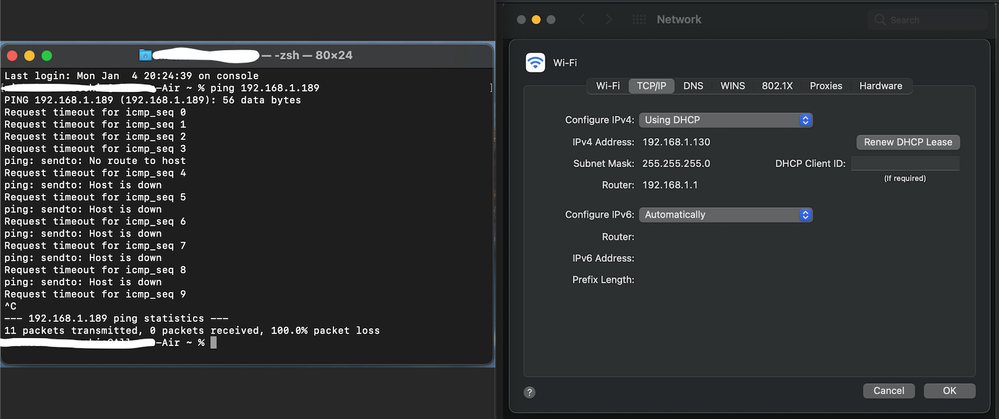Screen dimensions: 999x419
Task: Click the Search field in Network window
Action: pos(927,20)
